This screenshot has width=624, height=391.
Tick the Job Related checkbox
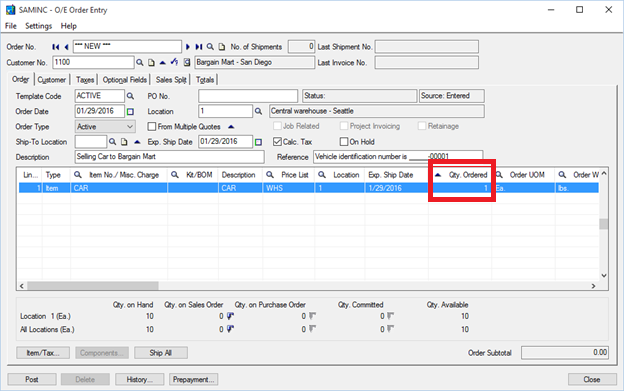pyautogui.click(x=277, y=126)
